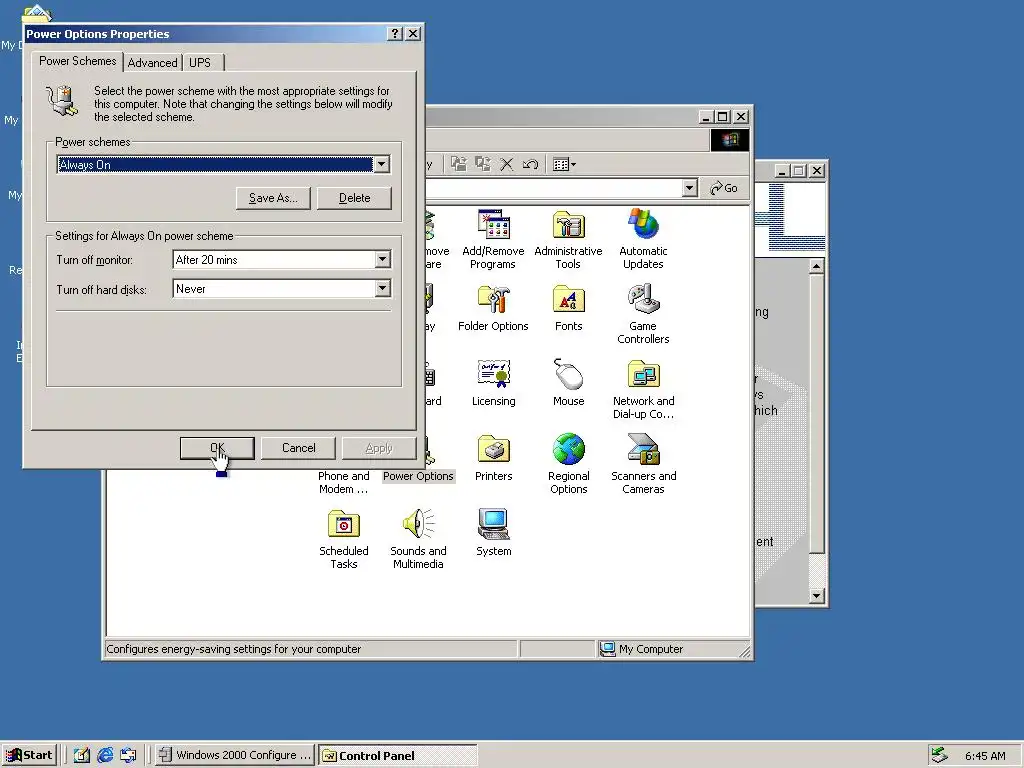The width and height of the screenshot is (1024, 768).
Task: Launch Internet Explorer from quick launch
Action: tap(104, 755)
